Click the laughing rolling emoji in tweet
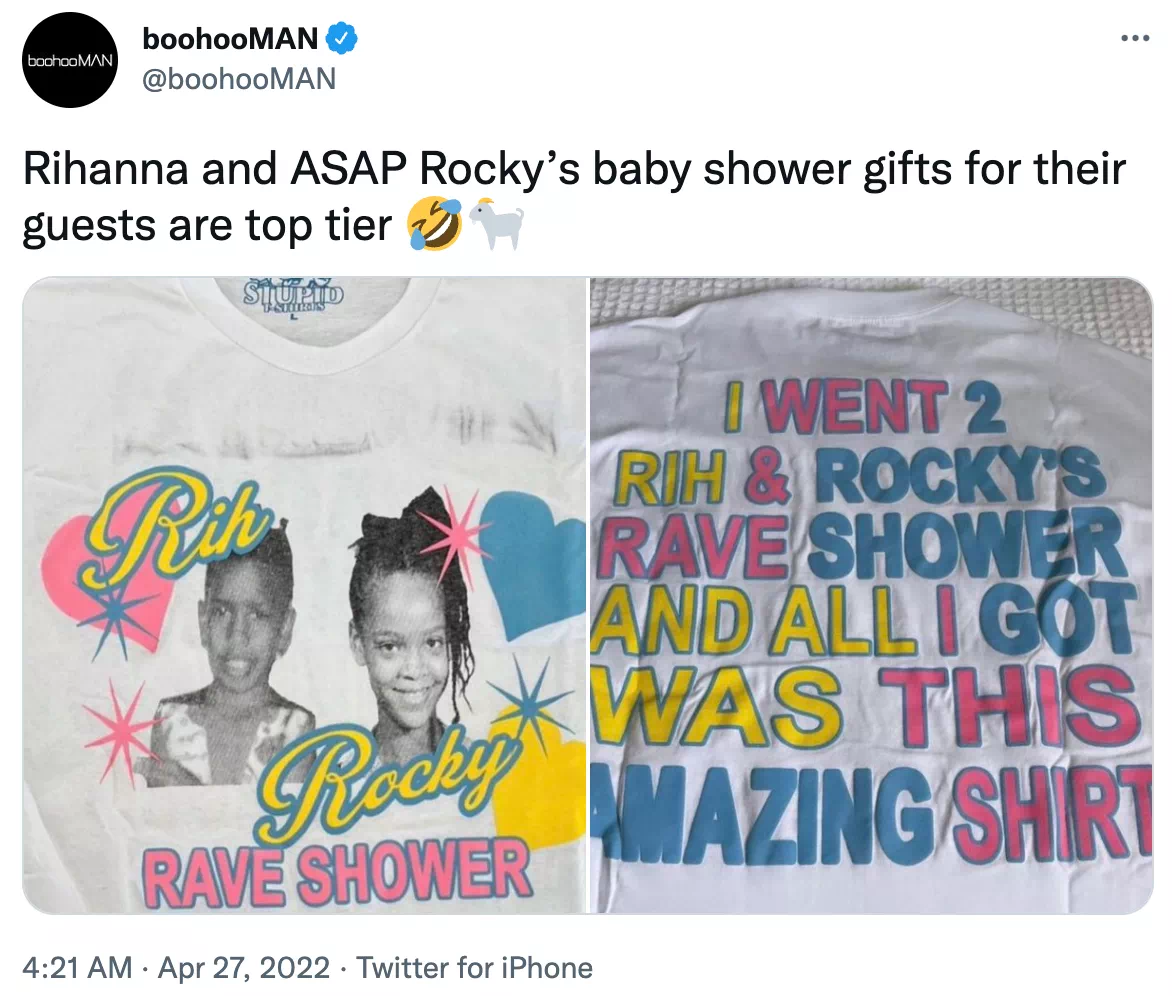The height and width of the screenshot is (996, 1172). point(434,226)
